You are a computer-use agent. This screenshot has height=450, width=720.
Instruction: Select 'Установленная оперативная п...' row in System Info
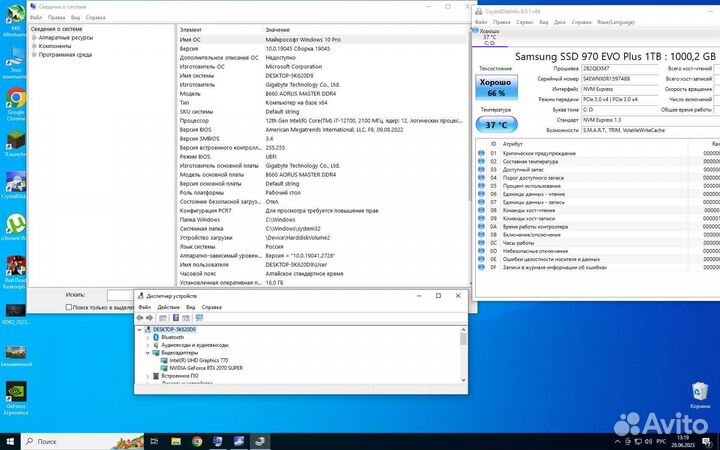pos(323,283)
